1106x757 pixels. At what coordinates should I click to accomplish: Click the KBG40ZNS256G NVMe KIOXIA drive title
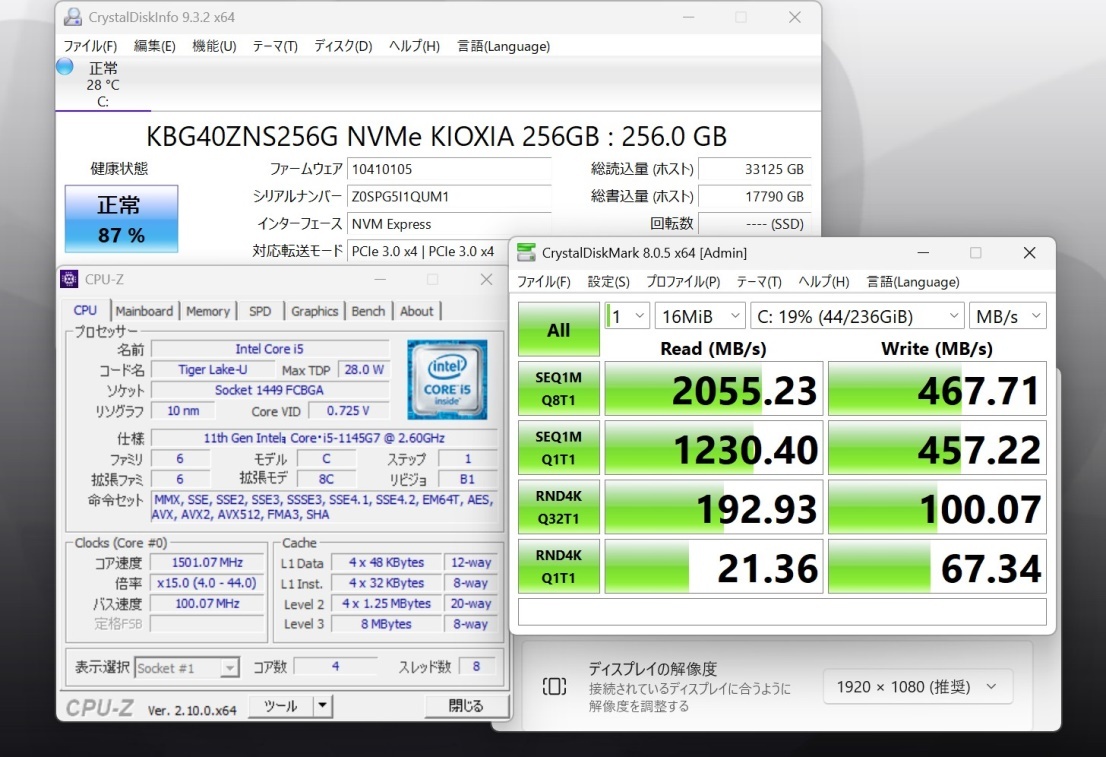coord(437,135)
